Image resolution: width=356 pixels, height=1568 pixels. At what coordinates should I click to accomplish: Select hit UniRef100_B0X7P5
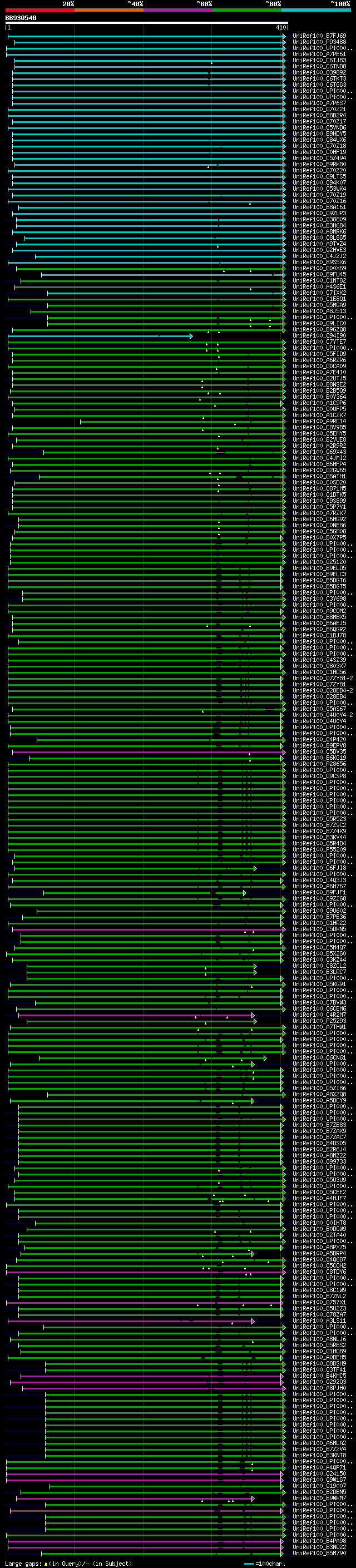[x=319, y=537]
